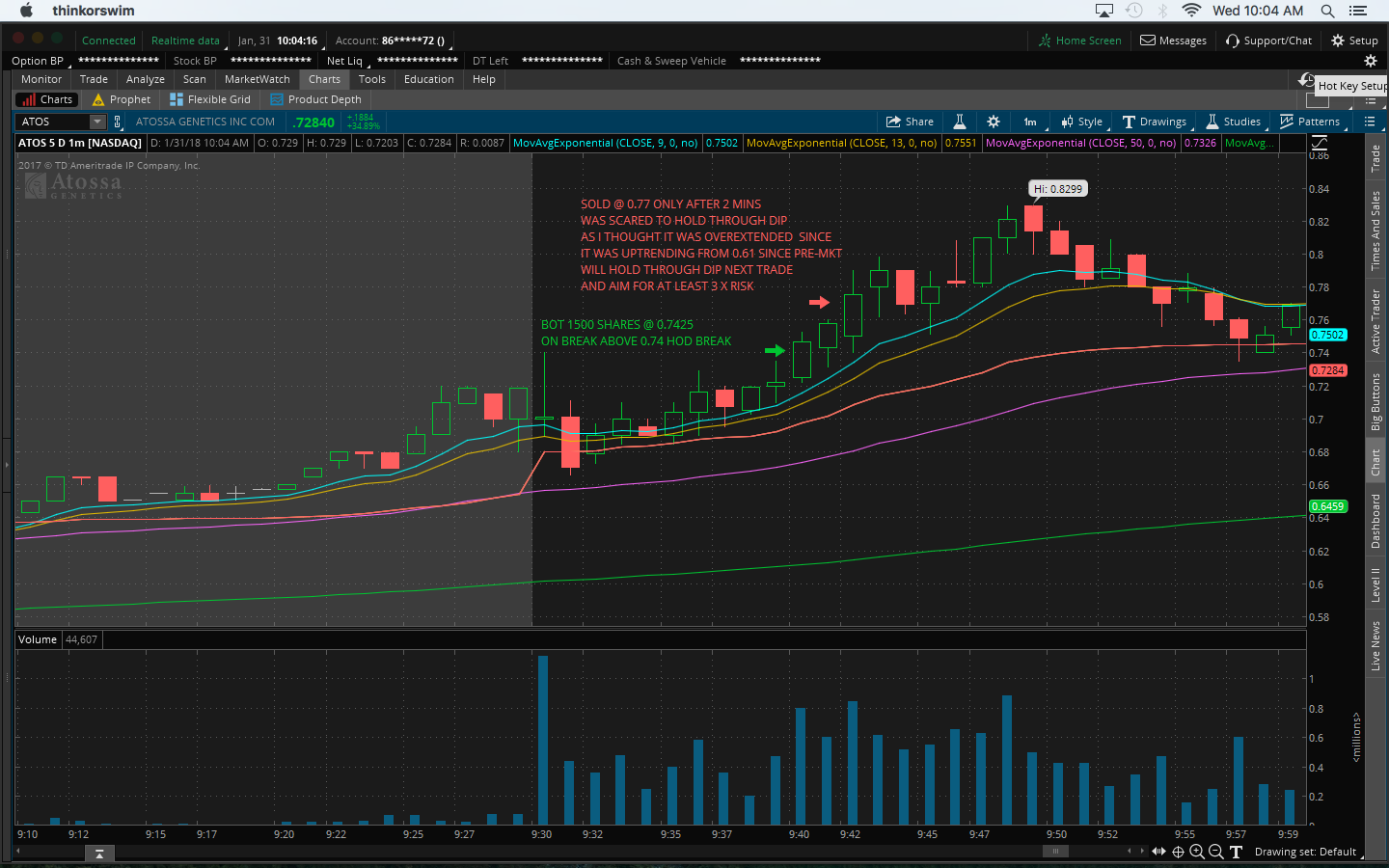Click the magenta MovAvgExponential 50 study label
1389x868 pixels.
coord(1080,143)
